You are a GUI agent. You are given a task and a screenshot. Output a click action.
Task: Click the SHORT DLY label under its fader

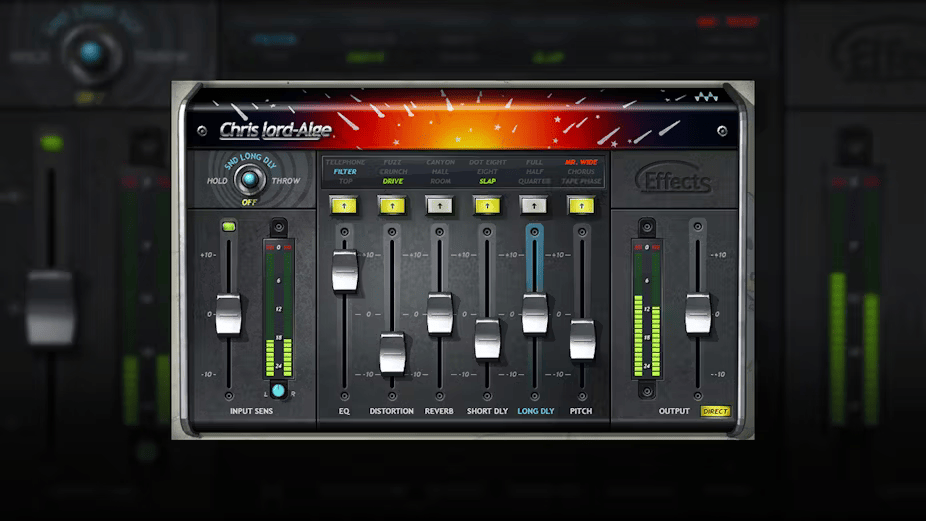point(487,411)
